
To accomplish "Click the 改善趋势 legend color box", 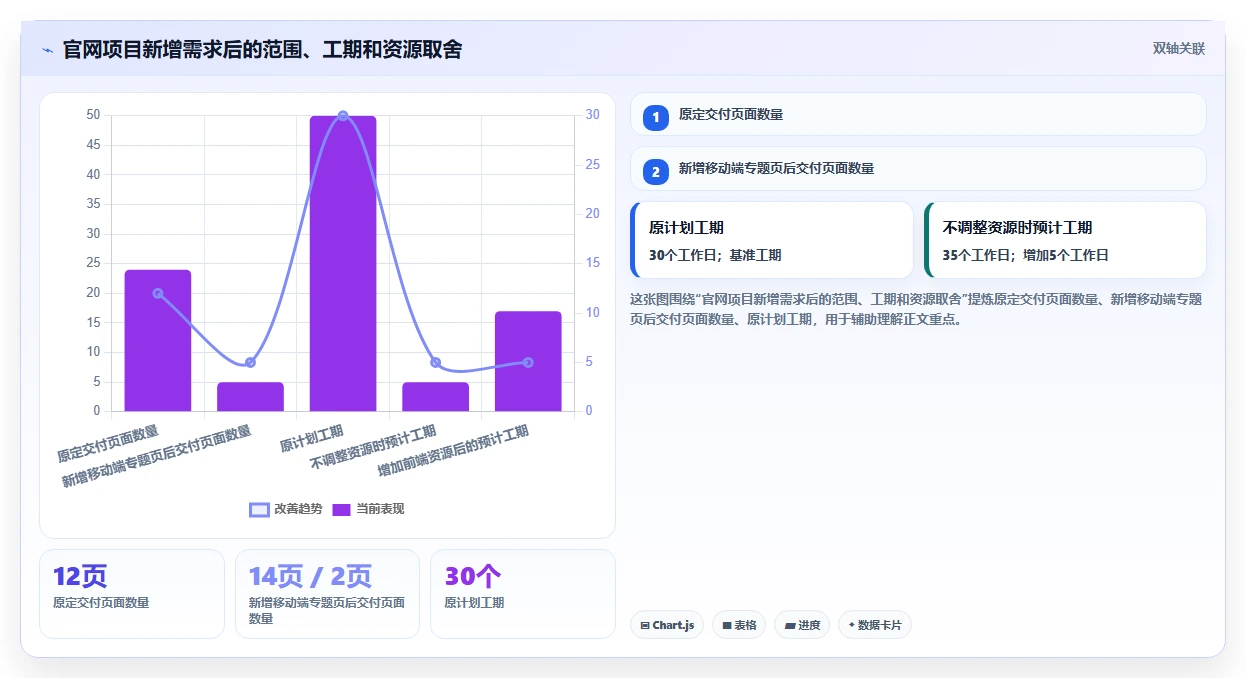I will pos(259,510).
